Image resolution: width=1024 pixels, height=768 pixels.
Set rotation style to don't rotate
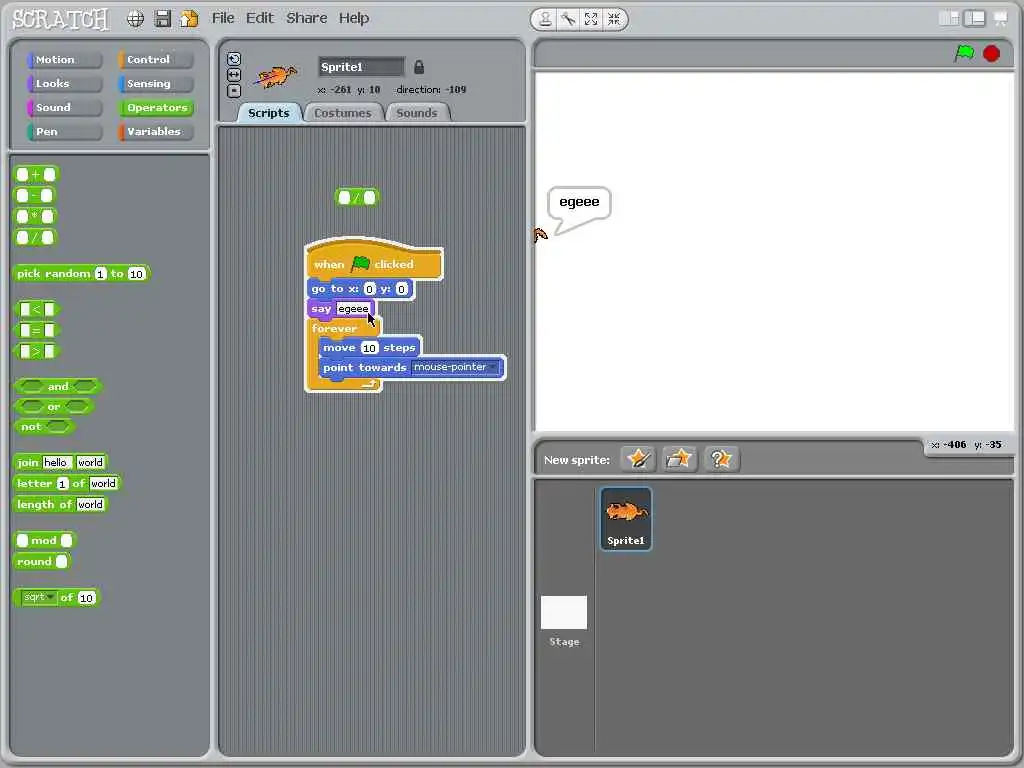pos(234,91)
